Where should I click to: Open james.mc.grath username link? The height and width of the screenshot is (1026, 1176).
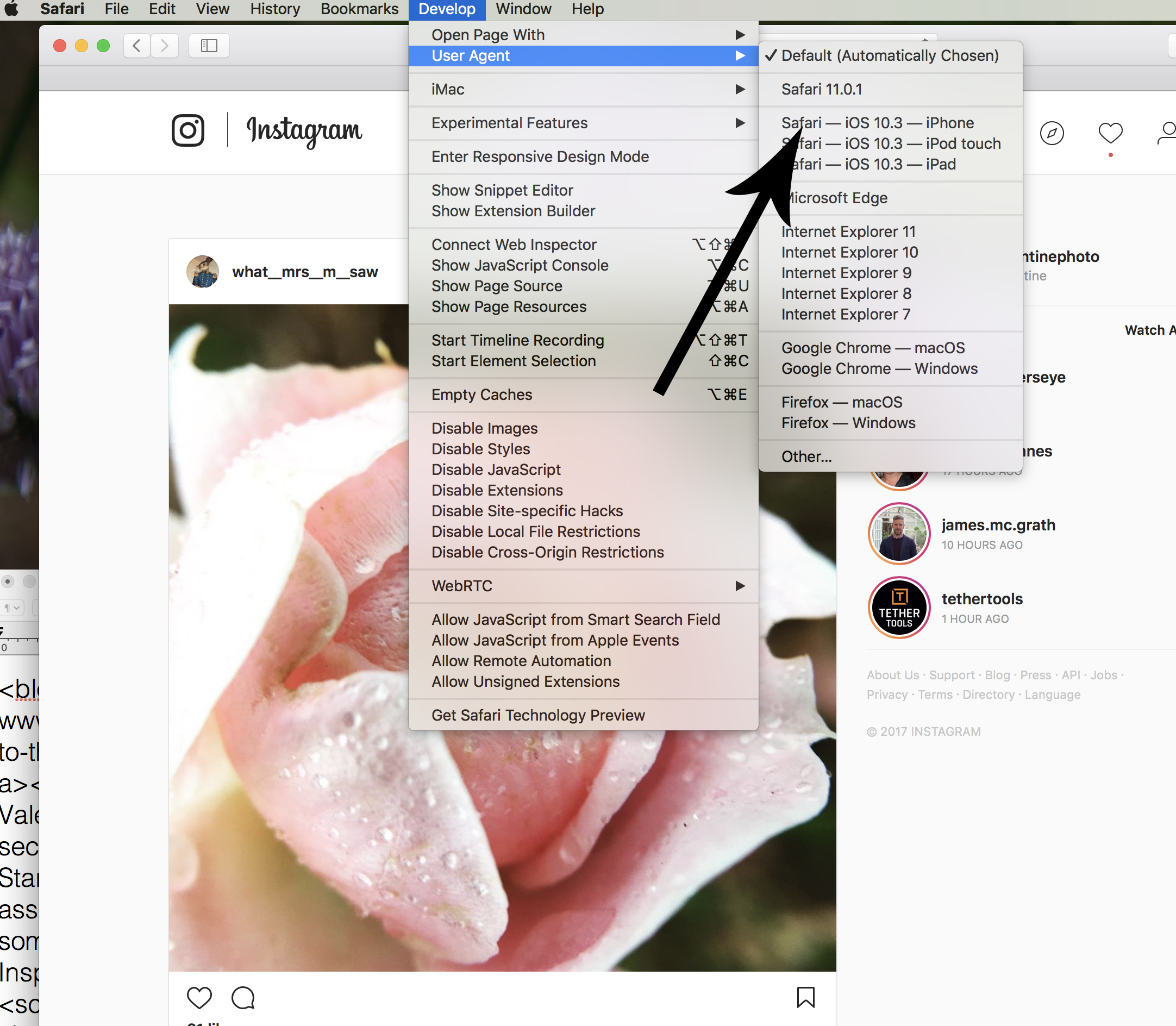click(998, 525)
